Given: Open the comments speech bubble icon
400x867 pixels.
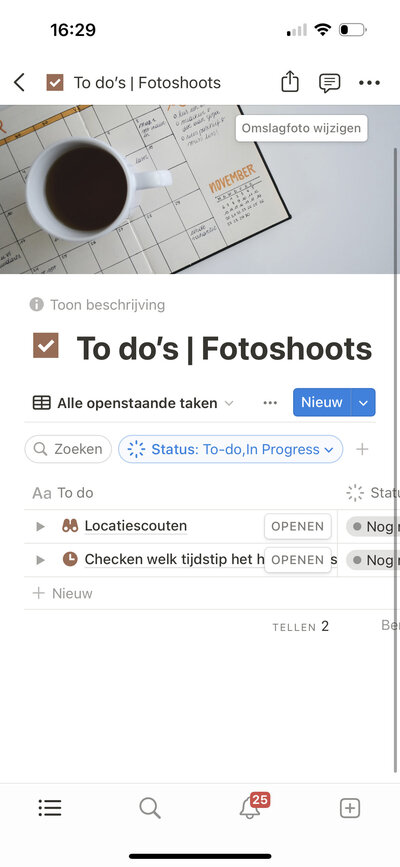Looking at the screenshot, I should [329, 83].
